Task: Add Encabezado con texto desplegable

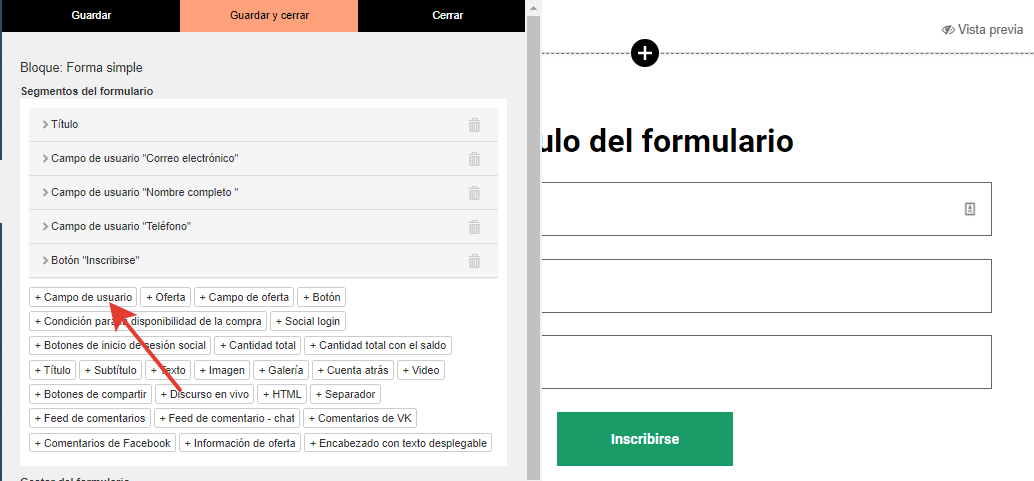Action: pos(398,443)
